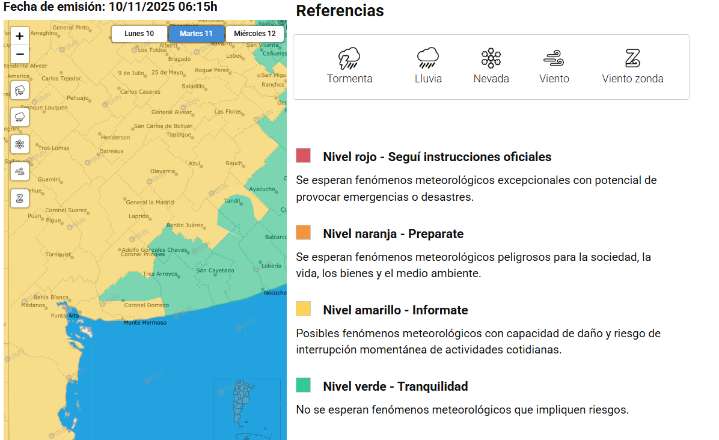Click 'Nivel naranja - Preparate' heading
The height and width of the screenshot is (440, 719).
pos(393,234)
